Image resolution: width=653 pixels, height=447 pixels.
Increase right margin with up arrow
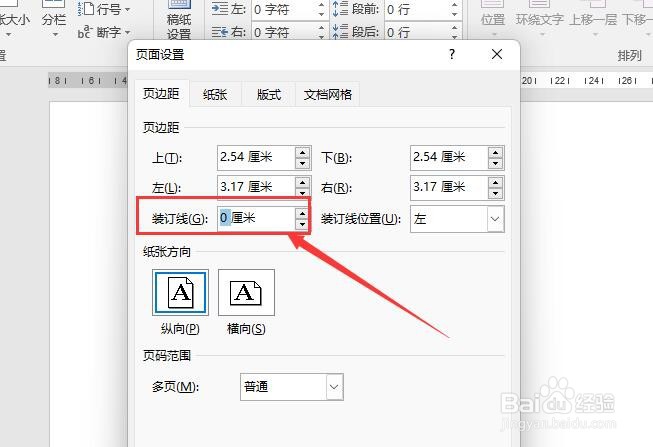coord(496,182)
